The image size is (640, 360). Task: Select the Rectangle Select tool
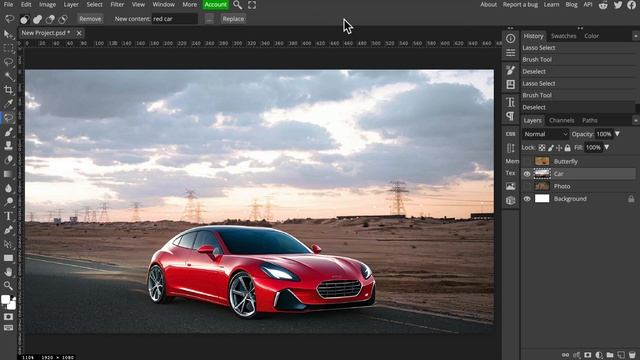(x=8, y=48)
